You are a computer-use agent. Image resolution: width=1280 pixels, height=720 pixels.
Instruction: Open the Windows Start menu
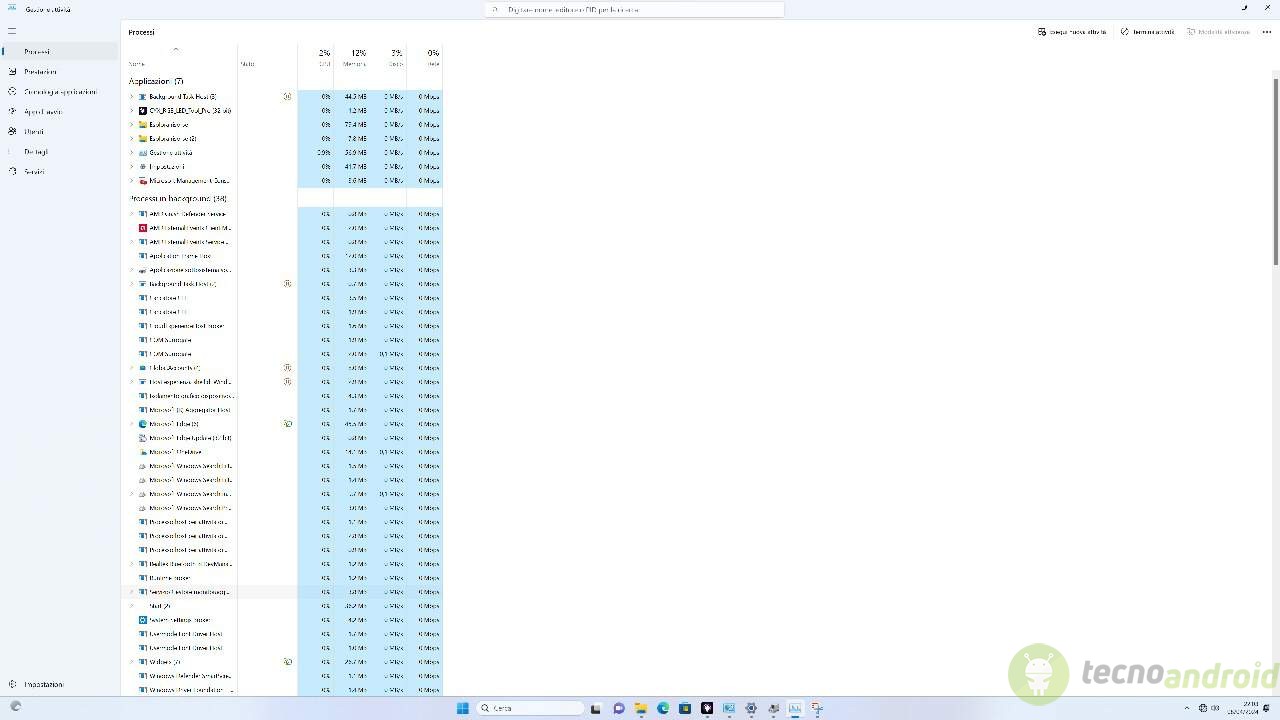pyautogui.click(x=462, y=708)
